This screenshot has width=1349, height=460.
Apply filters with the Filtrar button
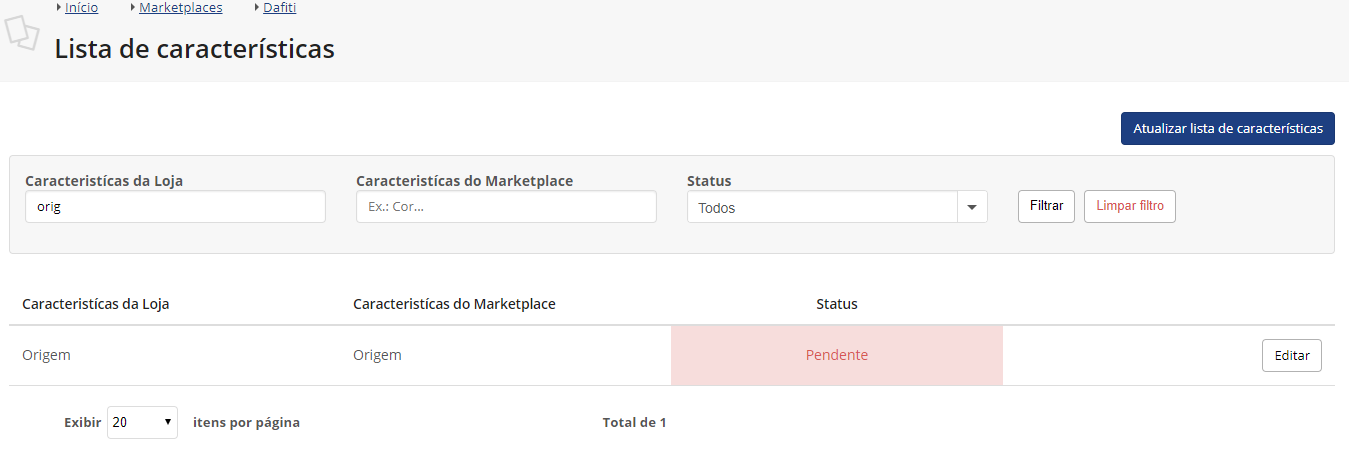[x=1046, y=206]
